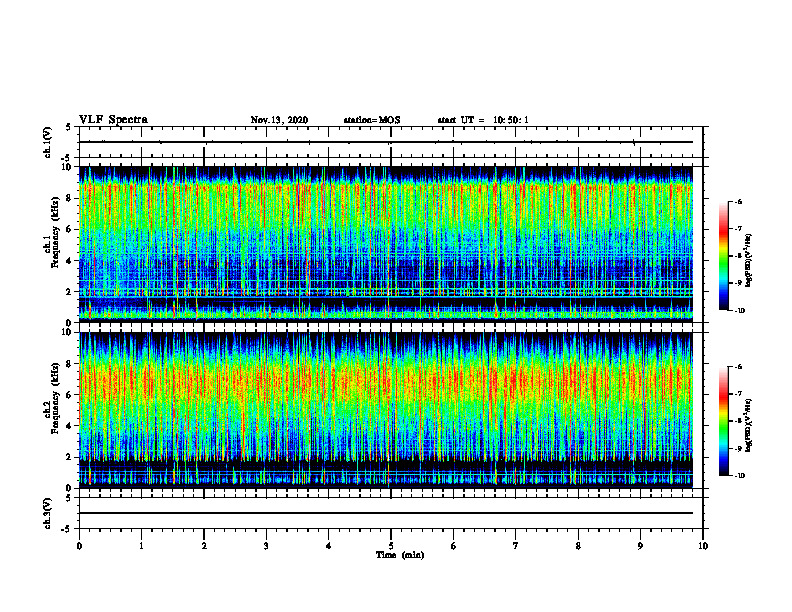Click the "2" tick on the time axis

click(x=204, y=546)
